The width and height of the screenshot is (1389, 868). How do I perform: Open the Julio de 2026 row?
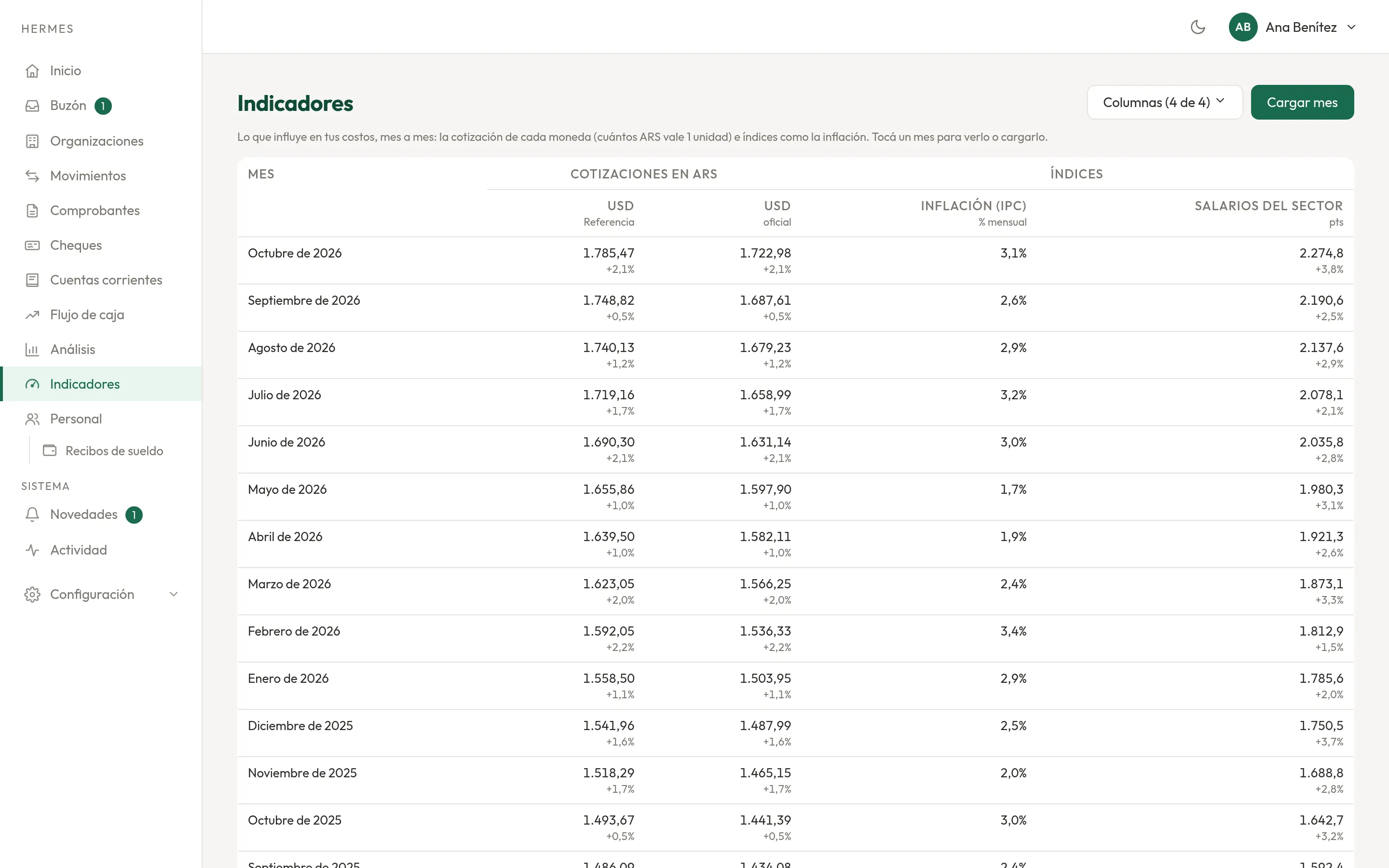pos(795,402)
